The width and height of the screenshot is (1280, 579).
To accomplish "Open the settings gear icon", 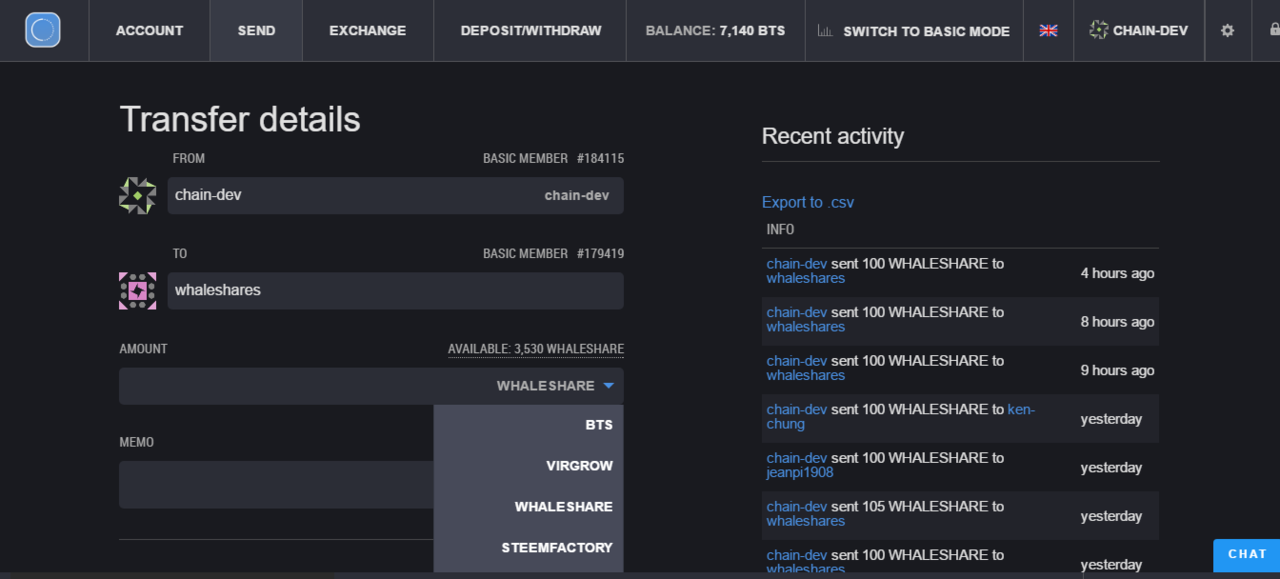I will point(1228,30).
